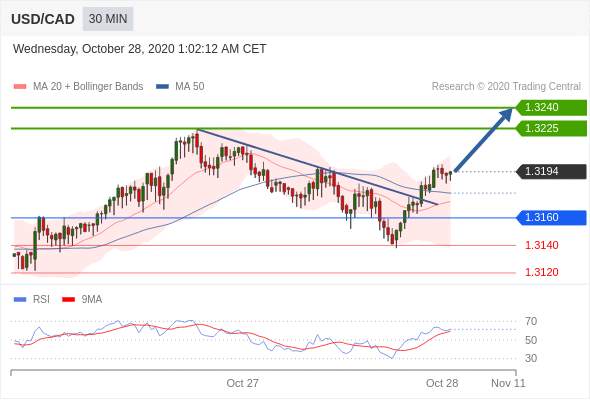Click the 9MA legend label
This screenshot has width=590, height=400.
[92, 300]
